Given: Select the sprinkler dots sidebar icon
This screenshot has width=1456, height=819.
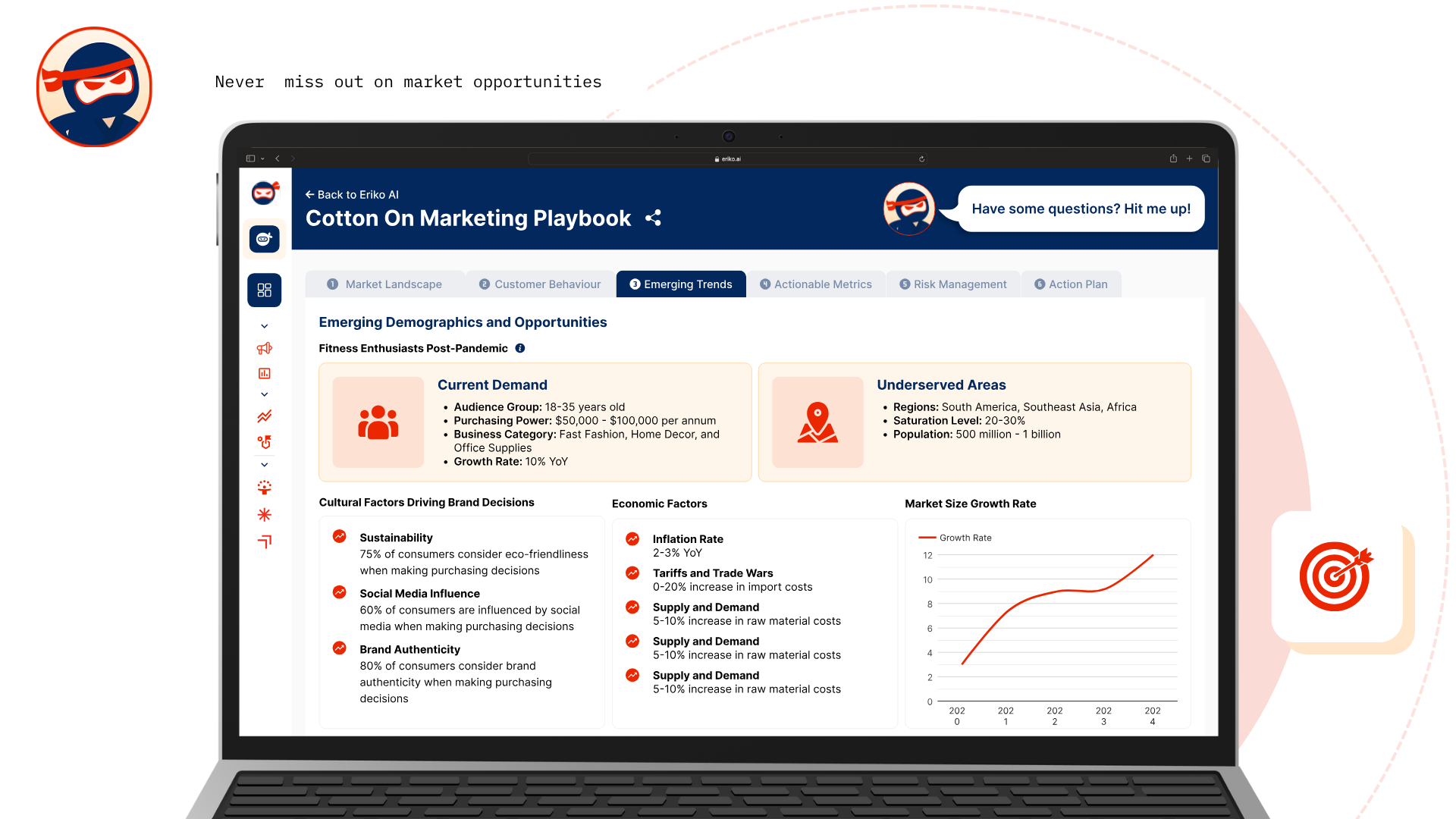Looking at the screenshot, I should (265, 487).
